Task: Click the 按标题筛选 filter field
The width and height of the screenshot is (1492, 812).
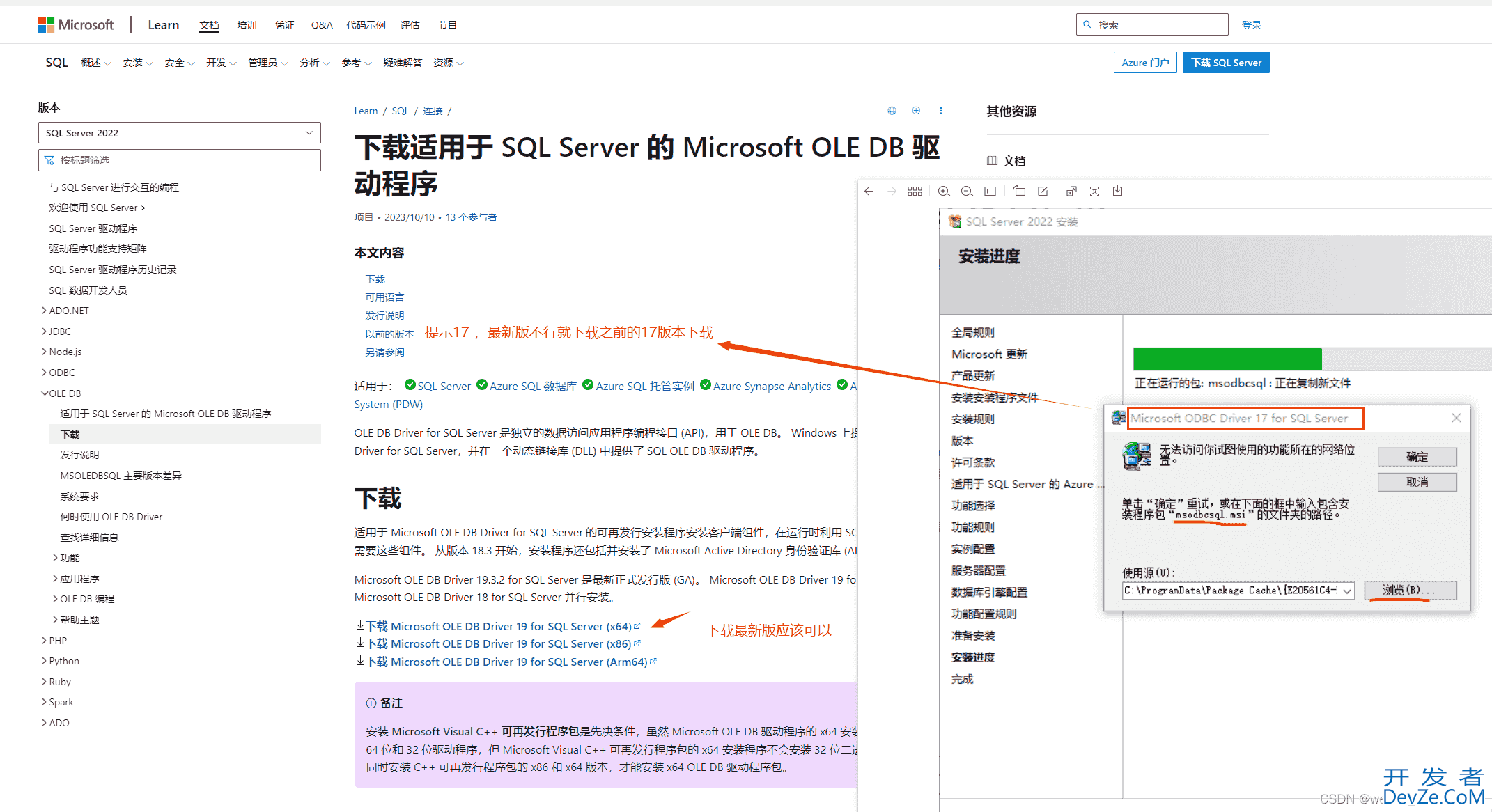Action: [x=179, y=160]
